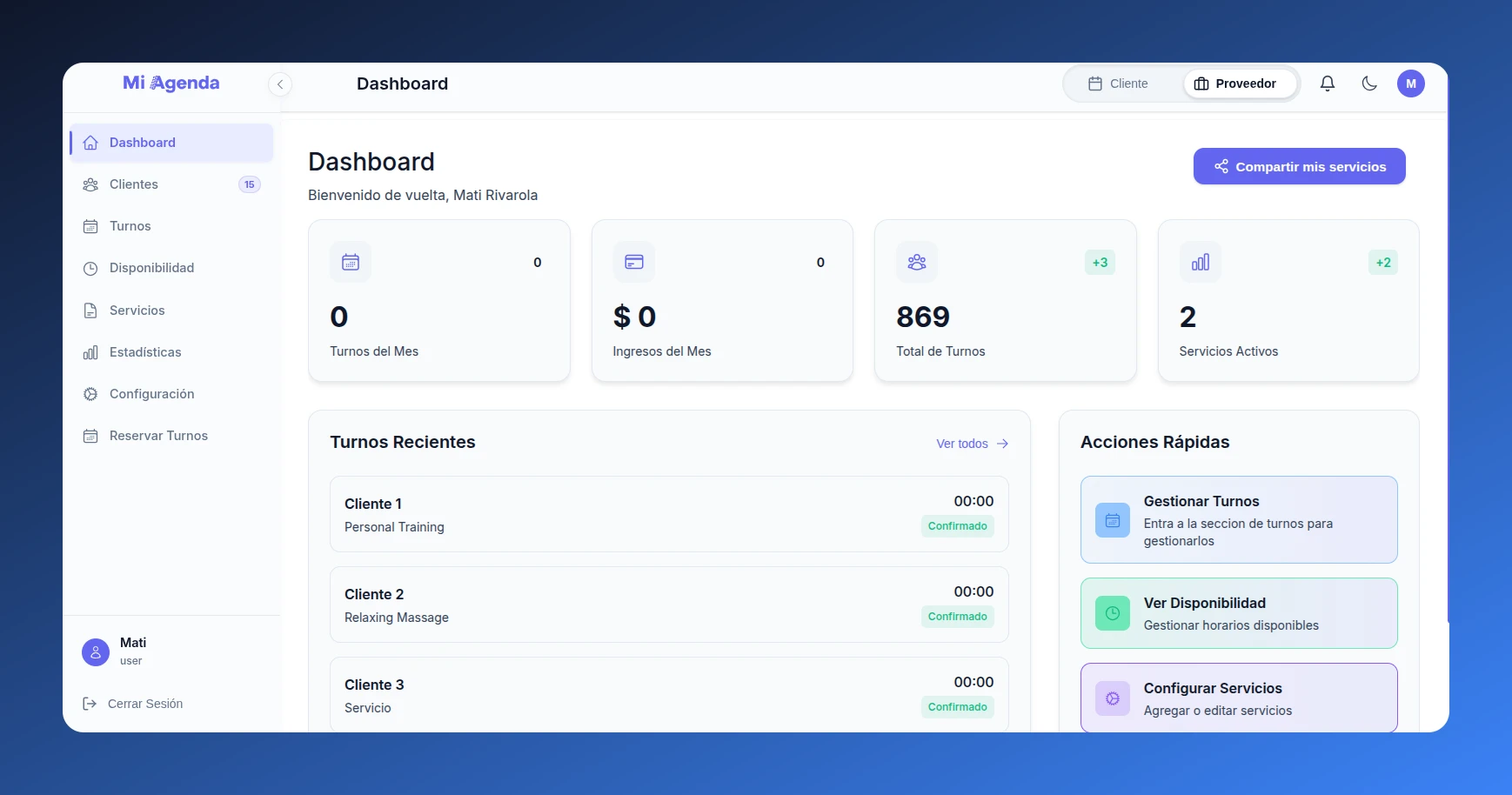Click the Mi Agenda logo

point(171,83)
